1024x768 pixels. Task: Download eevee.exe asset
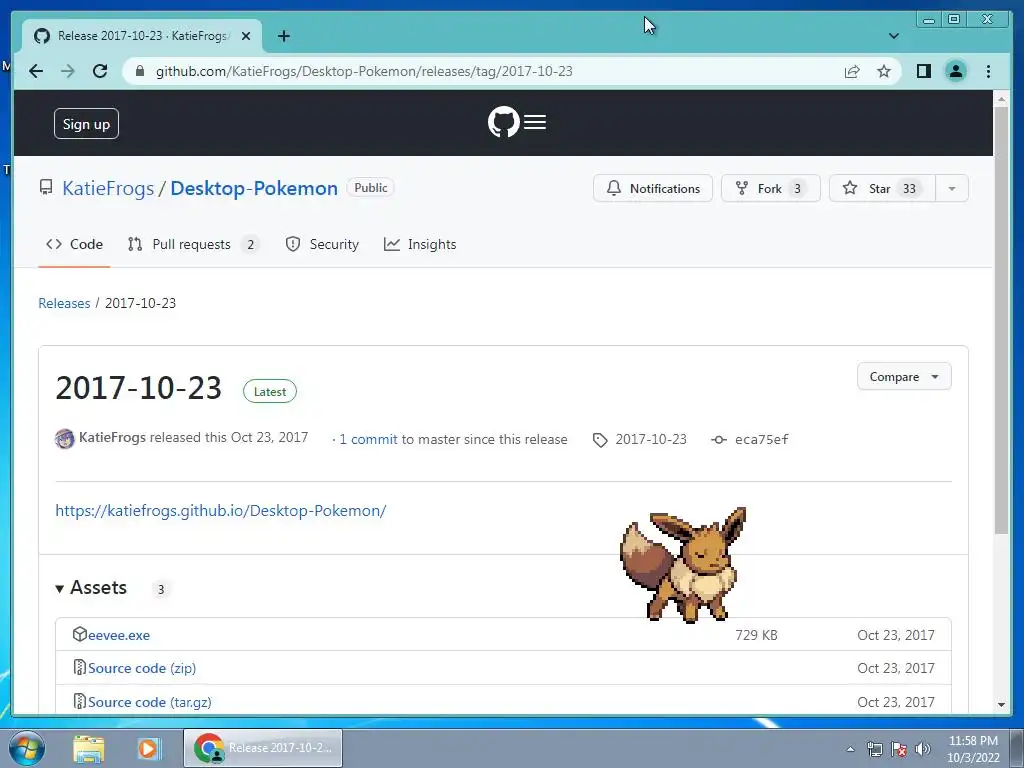pos(119,635)
